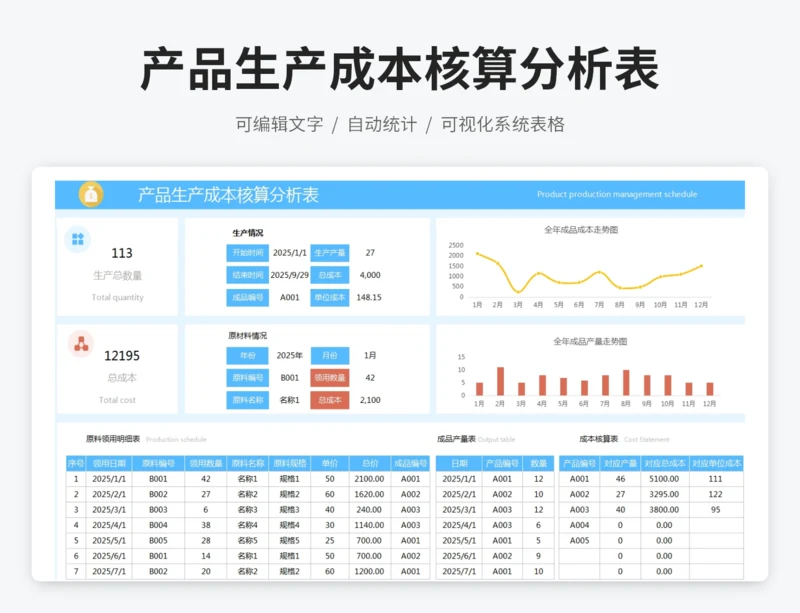Click the cell 3295.00 in 成本核算表
Image resolution: width=800 pixels, height=613 pixels.
(x=664, y=494)
